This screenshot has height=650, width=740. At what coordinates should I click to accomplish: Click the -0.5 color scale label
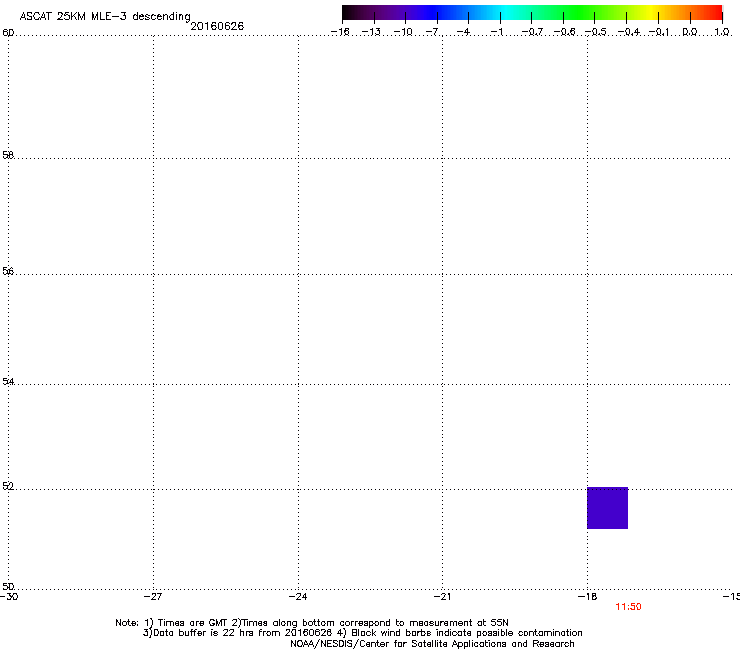click(596, 32)
